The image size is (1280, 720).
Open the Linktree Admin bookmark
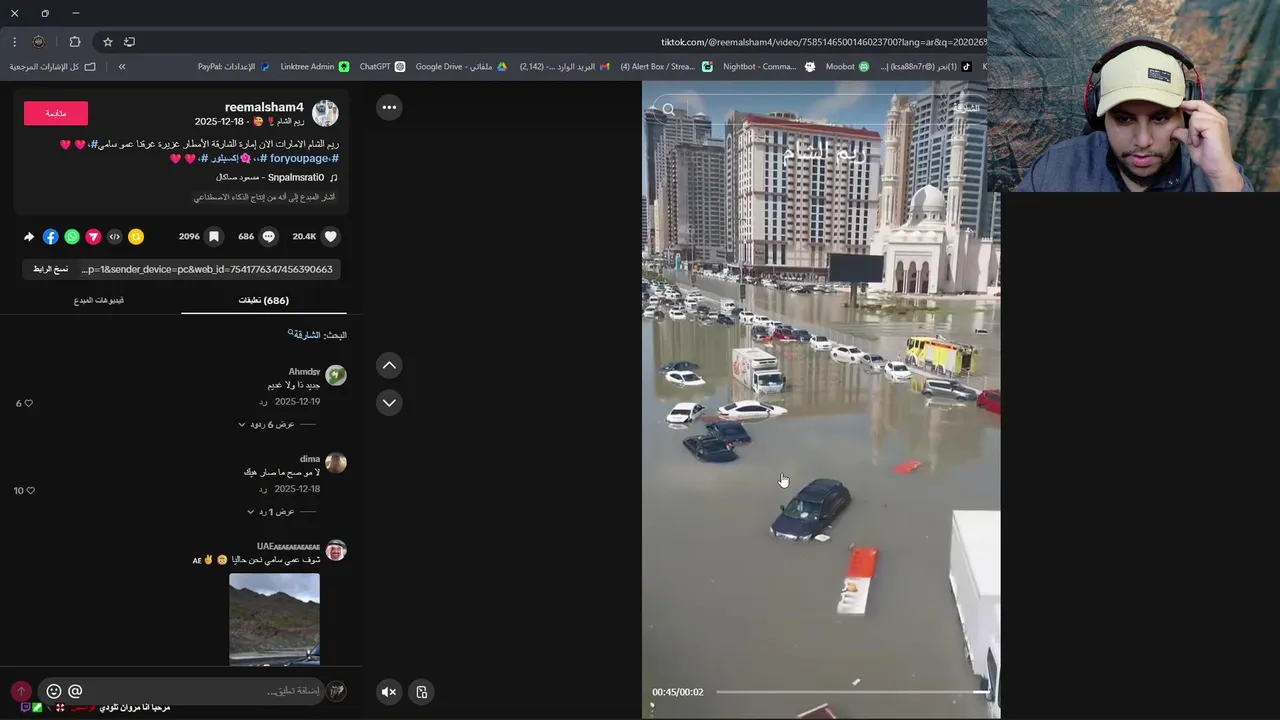[314, 67]
